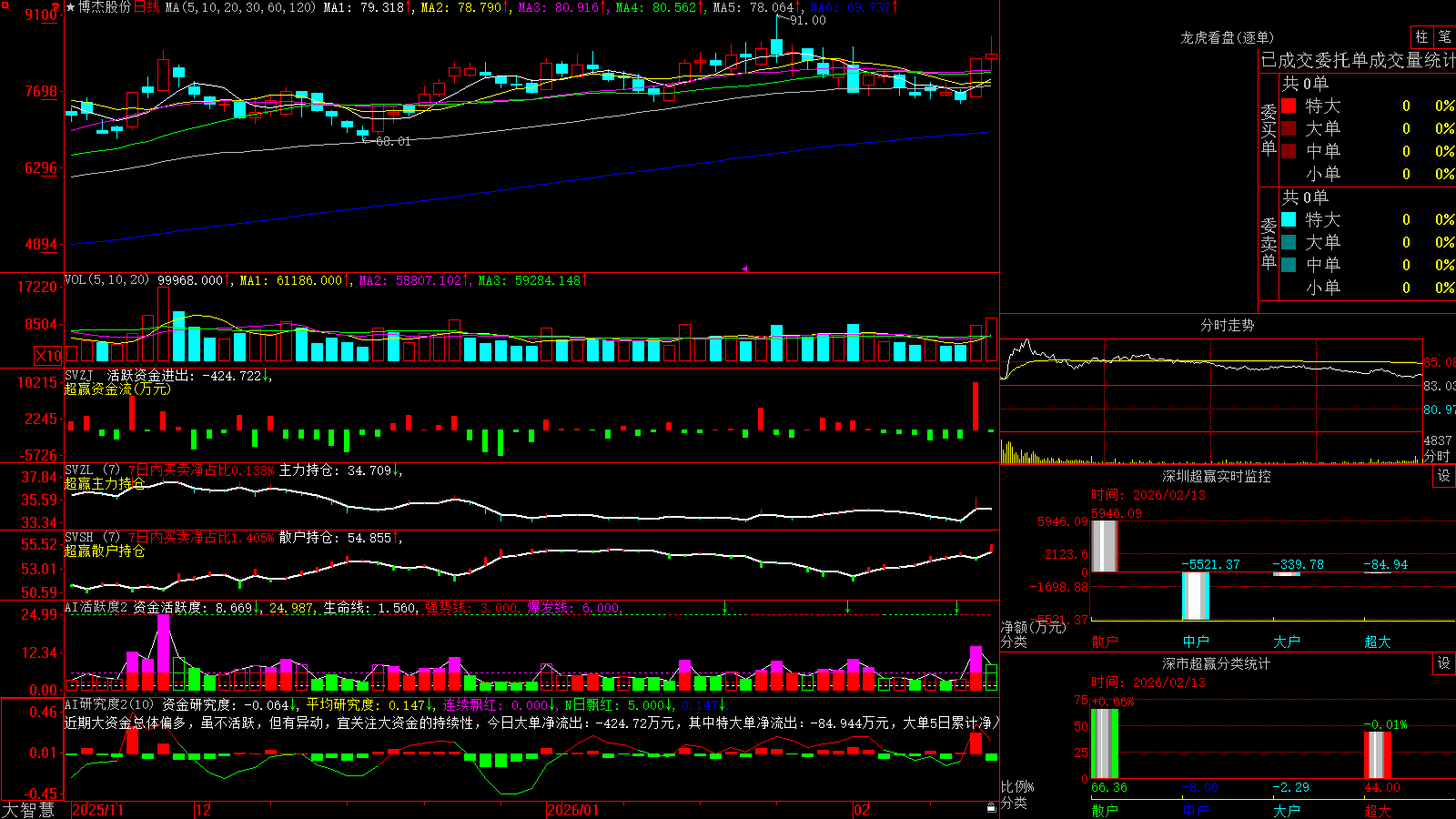This screenshot has width=1456, height=819.
Task: Click the 日线 period label
Action: pyautogui.click(x=147, y=7)
